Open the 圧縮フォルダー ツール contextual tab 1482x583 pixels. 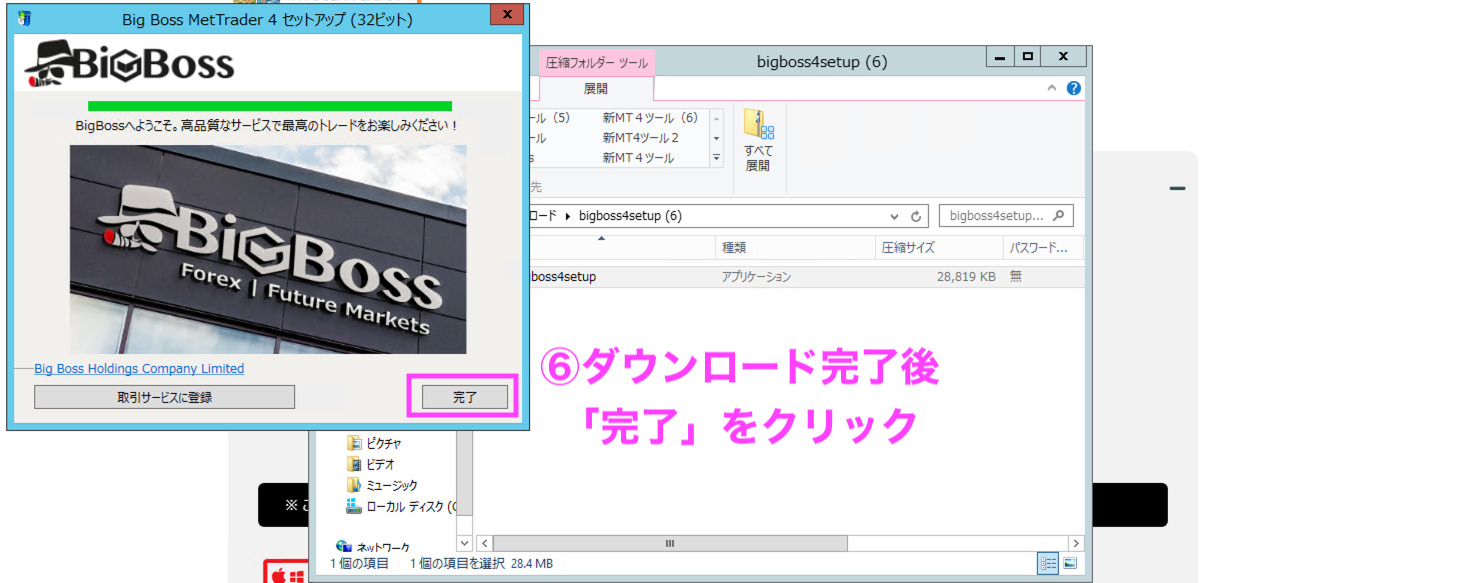click(596, 62)
